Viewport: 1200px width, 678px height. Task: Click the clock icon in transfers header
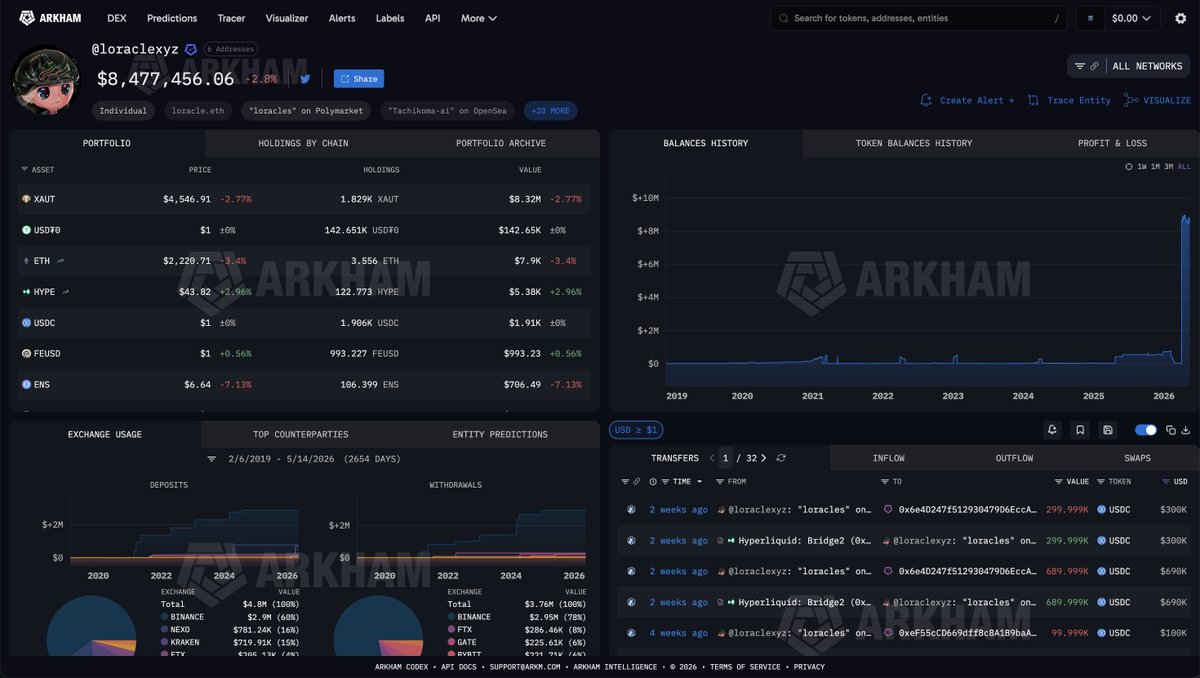(x=653, y=482)
